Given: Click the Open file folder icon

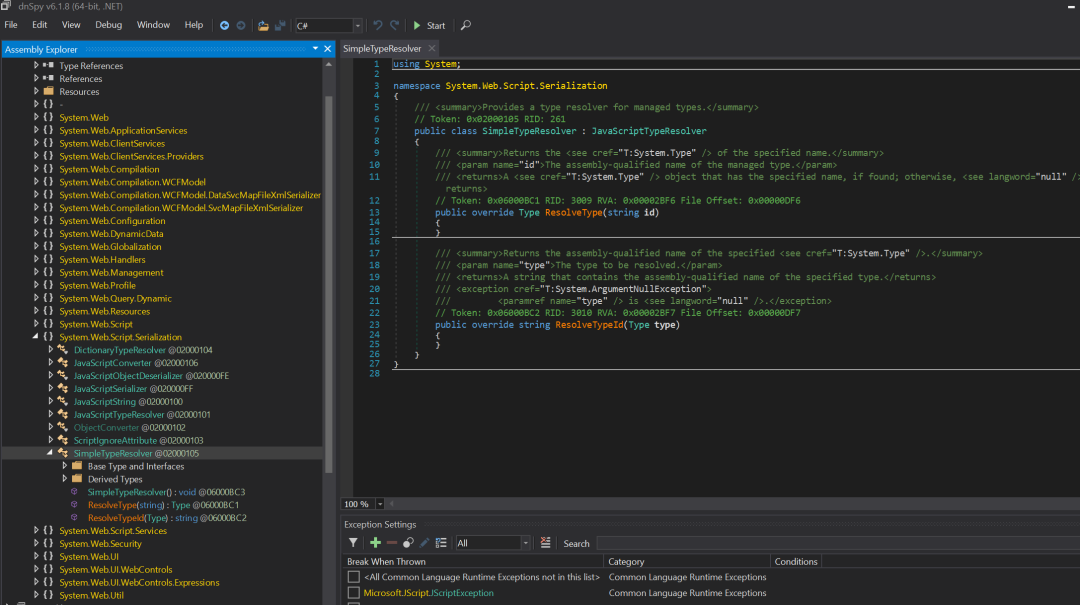Looking at the screenshot, I should click(263, 25).
